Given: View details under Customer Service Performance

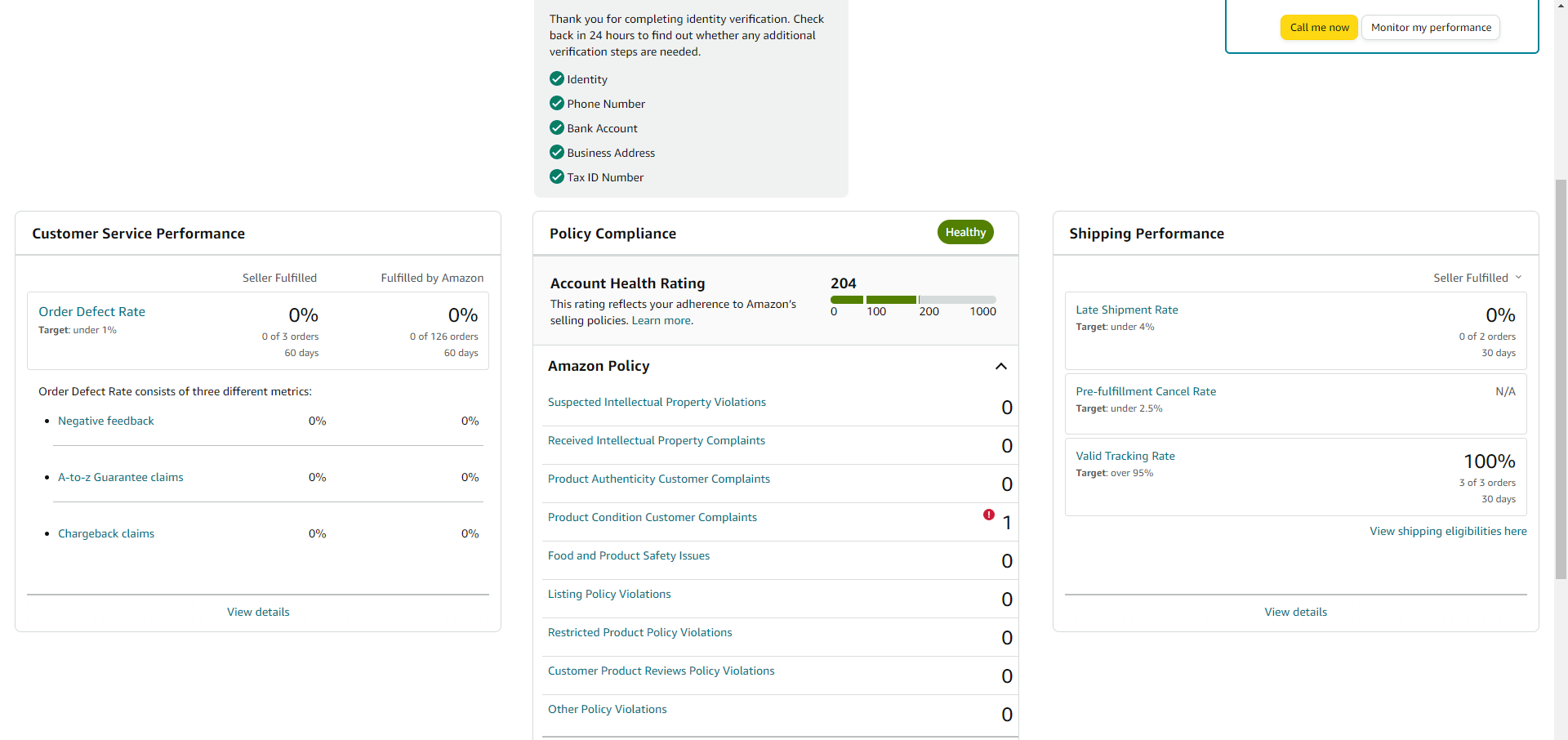Looking at the screenshot, I should (258, 612).
